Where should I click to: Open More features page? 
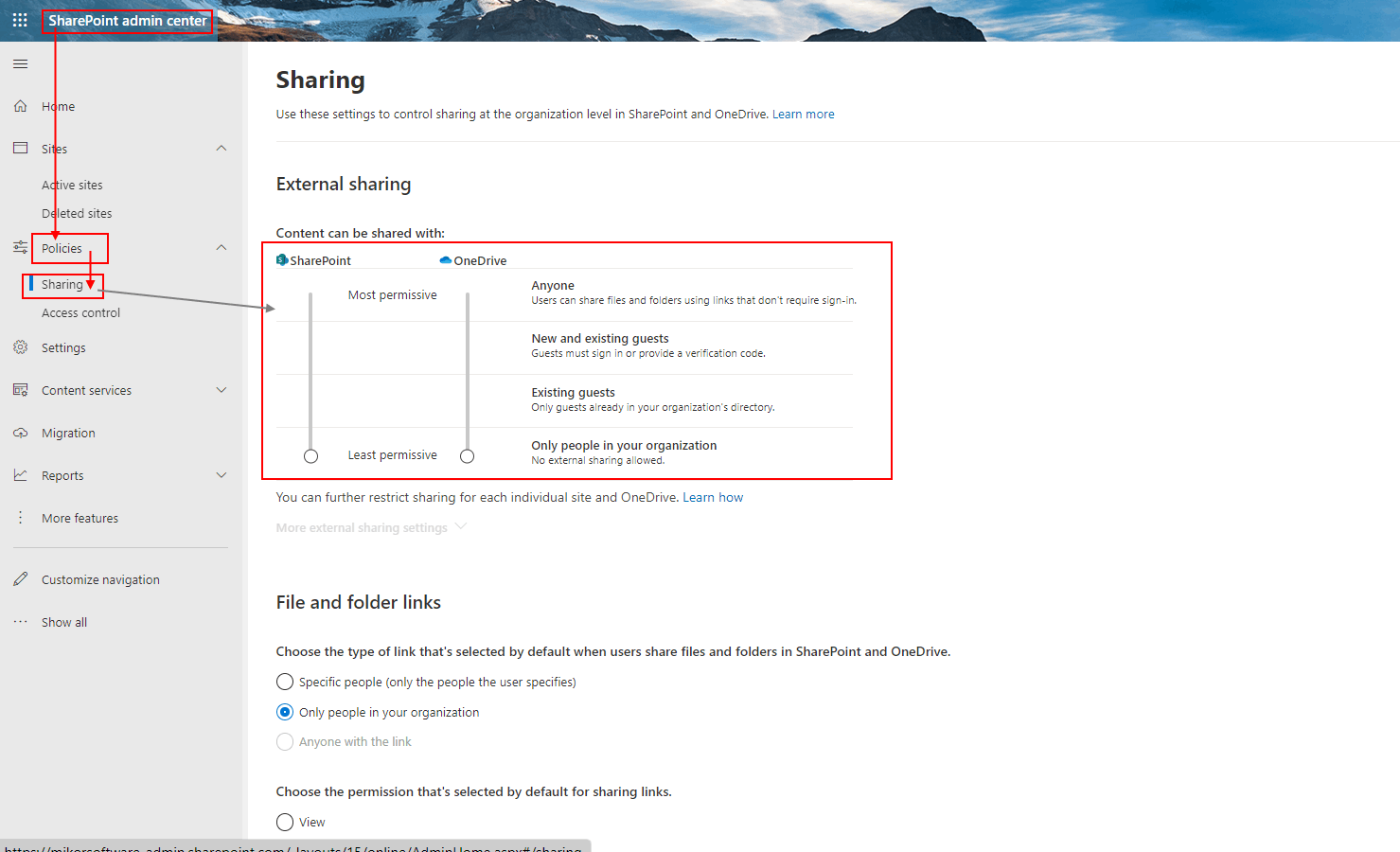[80, 519]
